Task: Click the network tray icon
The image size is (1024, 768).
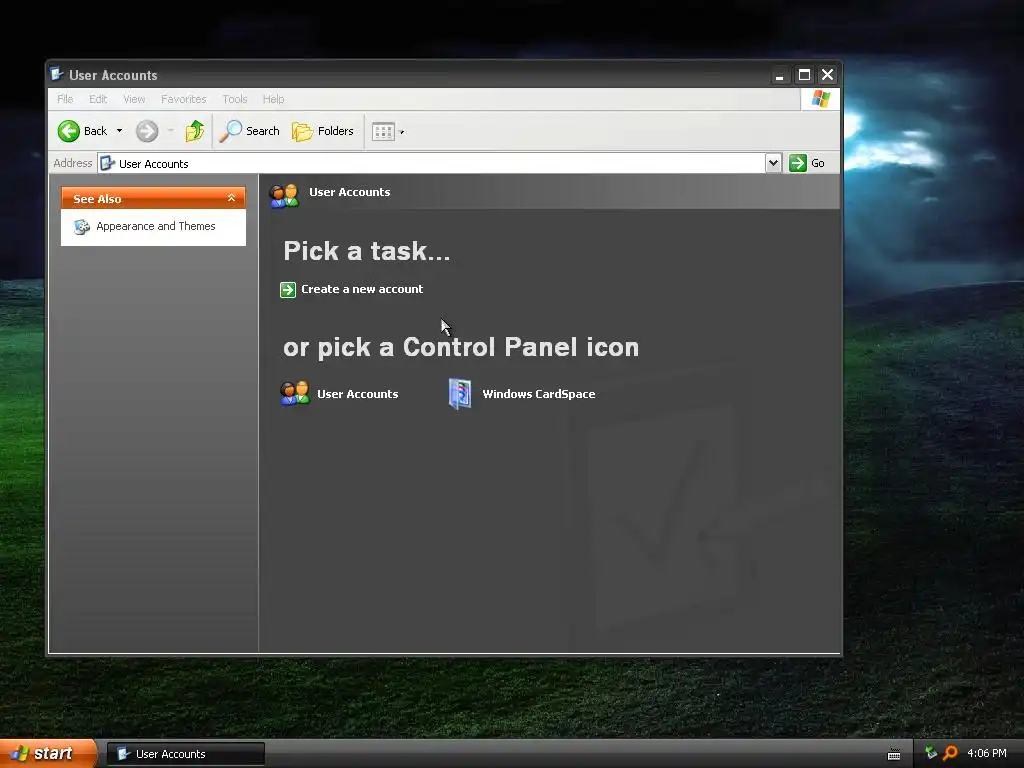Action: tap(931, 753)
